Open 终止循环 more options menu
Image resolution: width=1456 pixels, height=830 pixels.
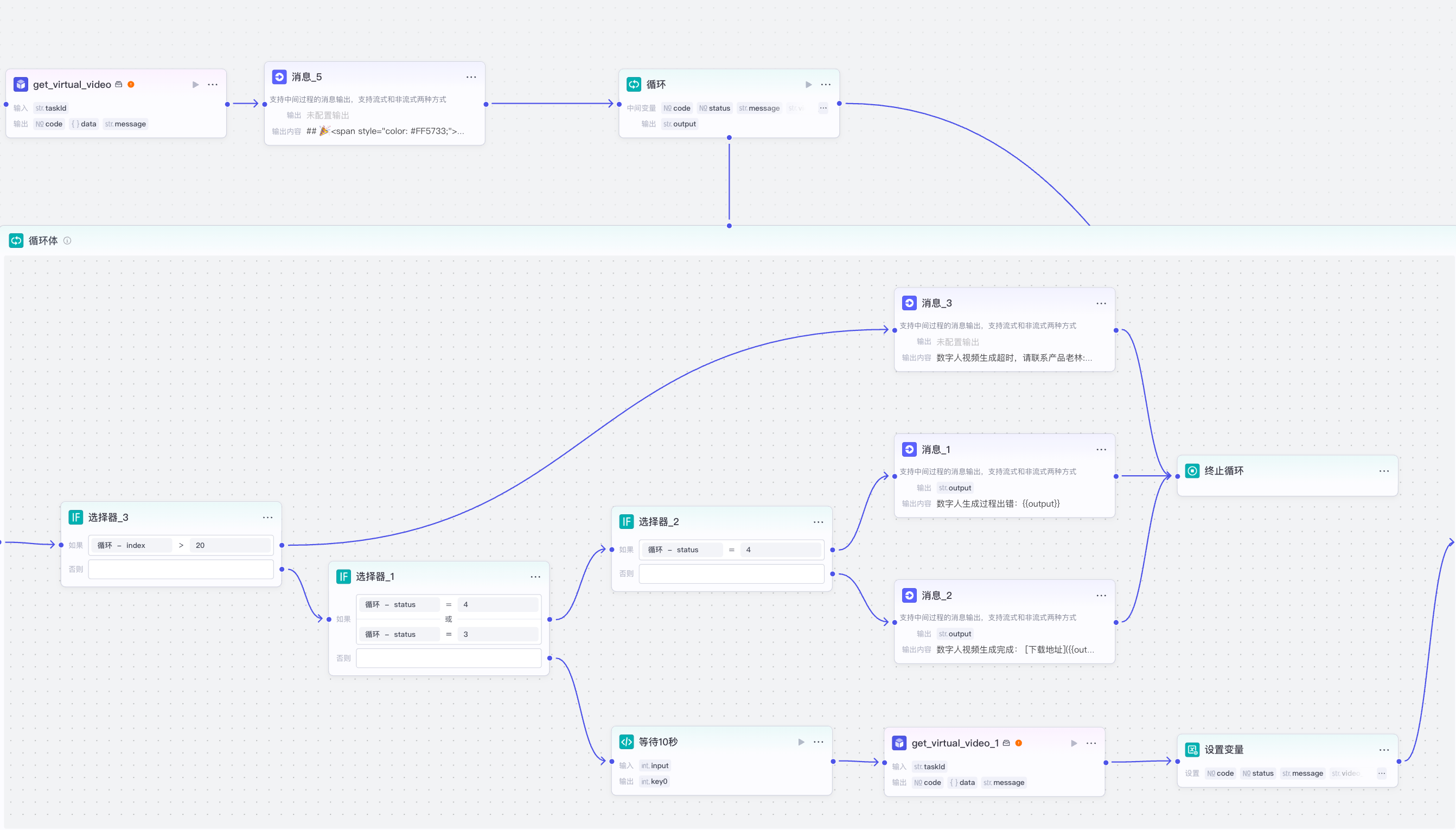click(x=1383, y=471)
